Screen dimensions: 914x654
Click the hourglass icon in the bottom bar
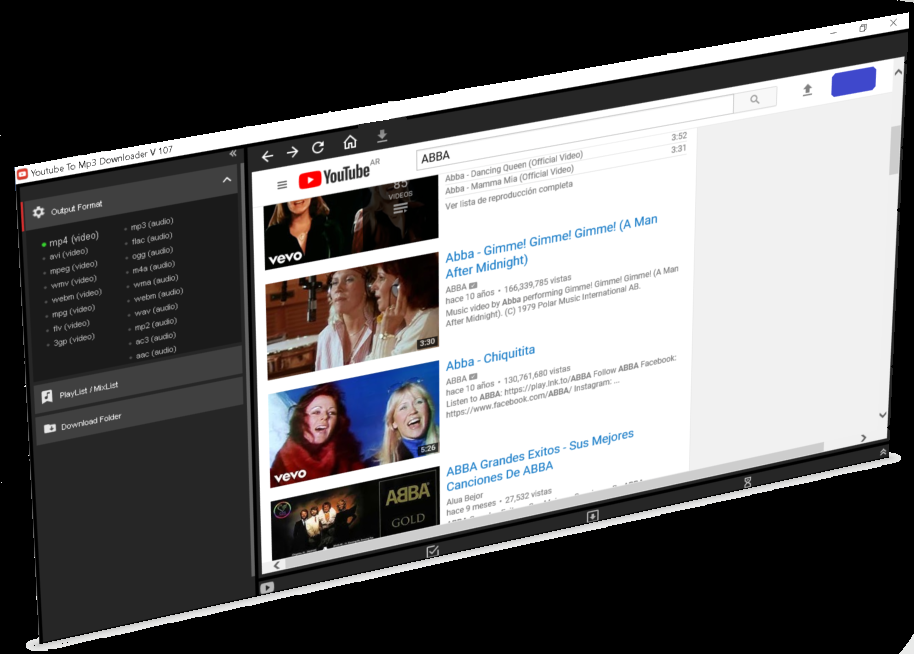tap(748, 483)
